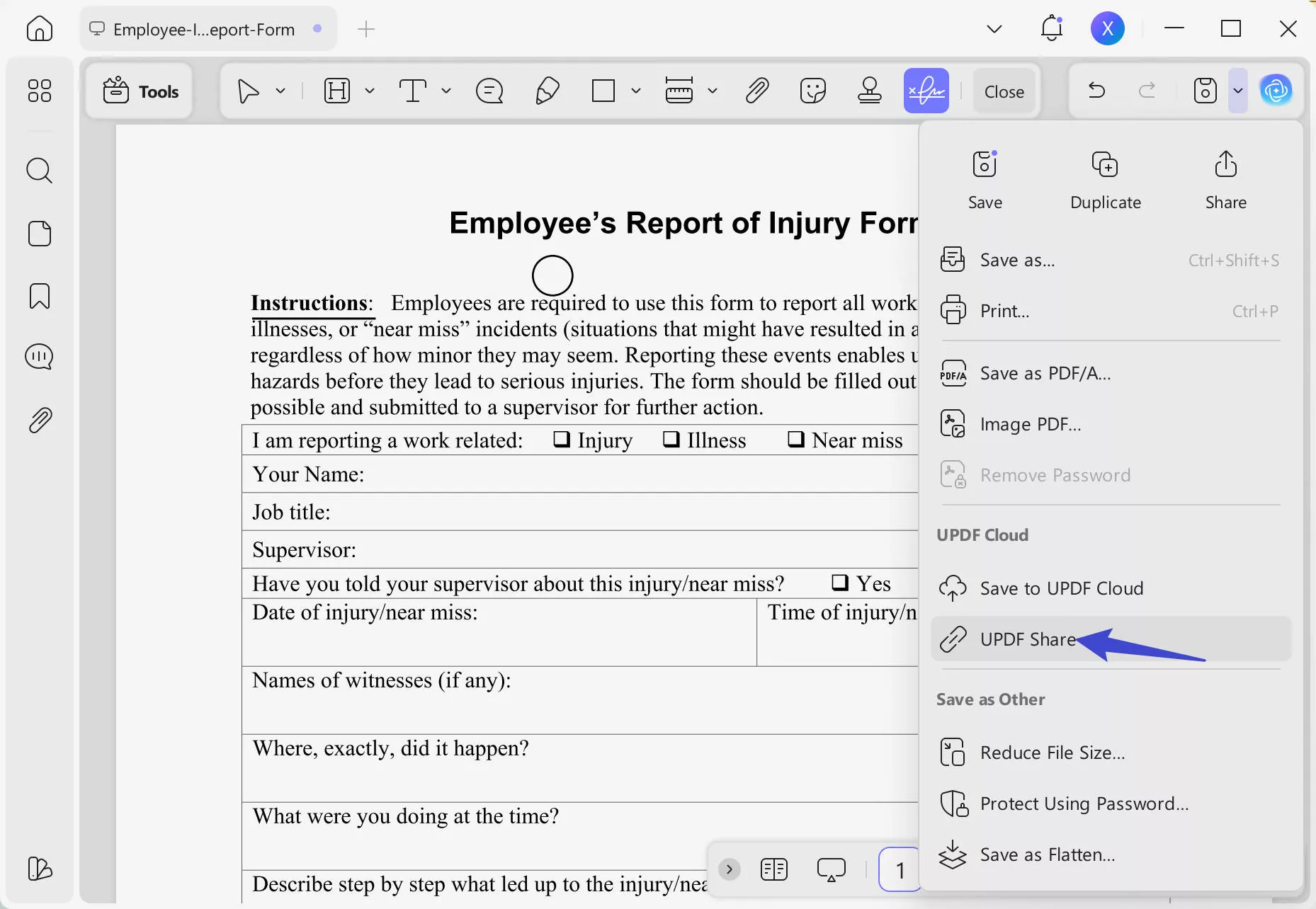Click the attachment paperclip tool

(756, 91)
